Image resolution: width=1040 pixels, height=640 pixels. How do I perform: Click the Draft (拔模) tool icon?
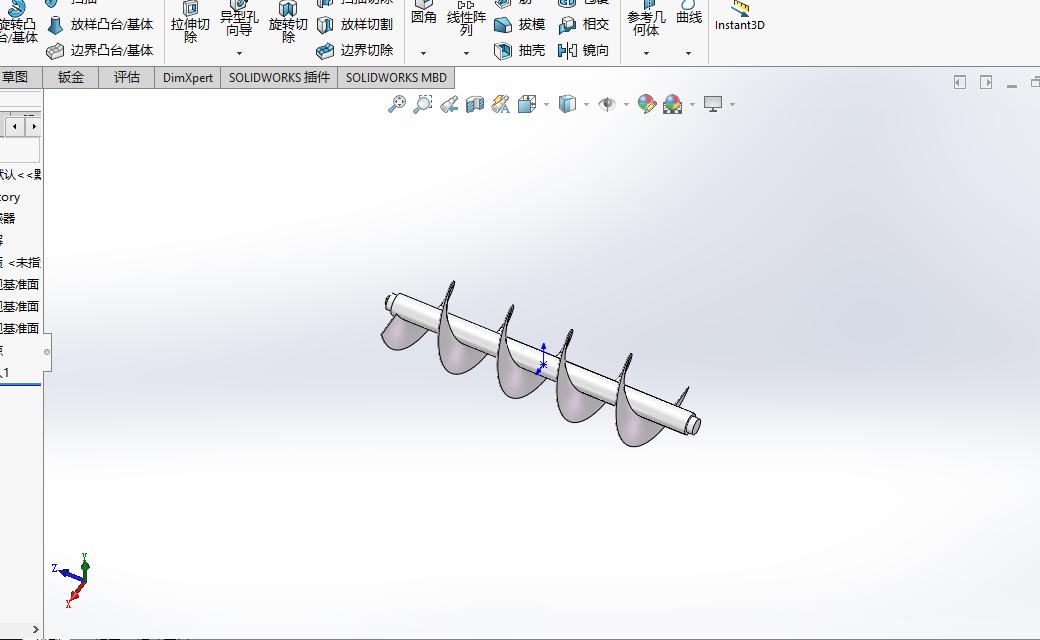[503, 25]
